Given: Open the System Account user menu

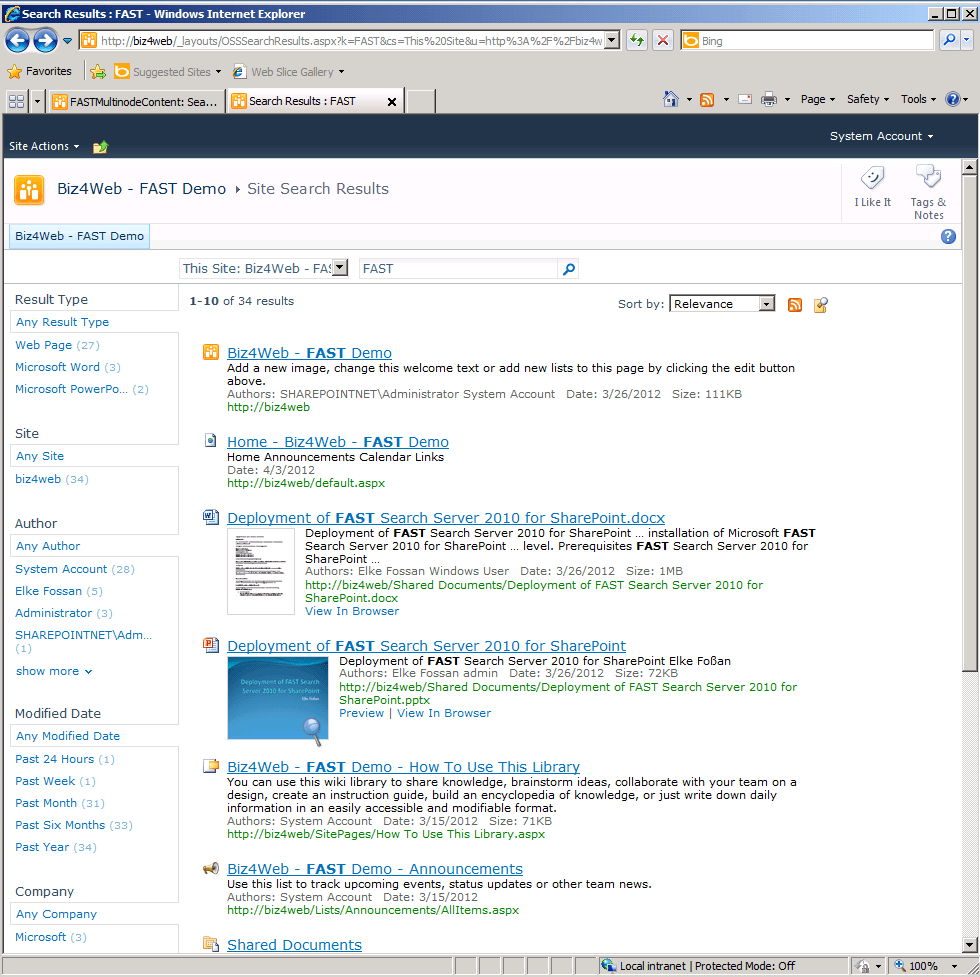Looking at the screenshot, I should [x=881, y=136].
